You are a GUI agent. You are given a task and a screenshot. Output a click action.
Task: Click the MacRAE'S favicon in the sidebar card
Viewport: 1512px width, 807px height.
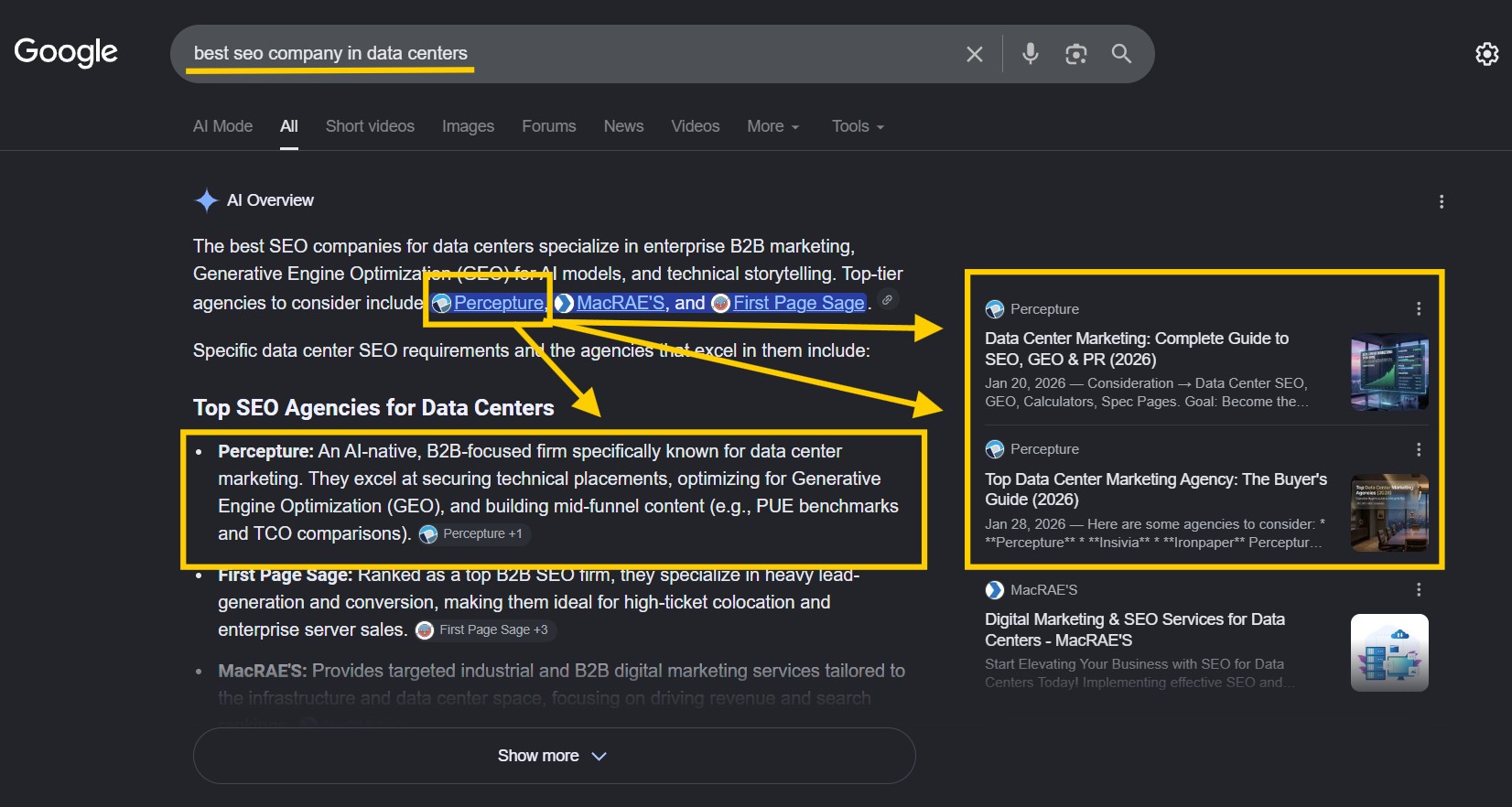coord(995,590)
